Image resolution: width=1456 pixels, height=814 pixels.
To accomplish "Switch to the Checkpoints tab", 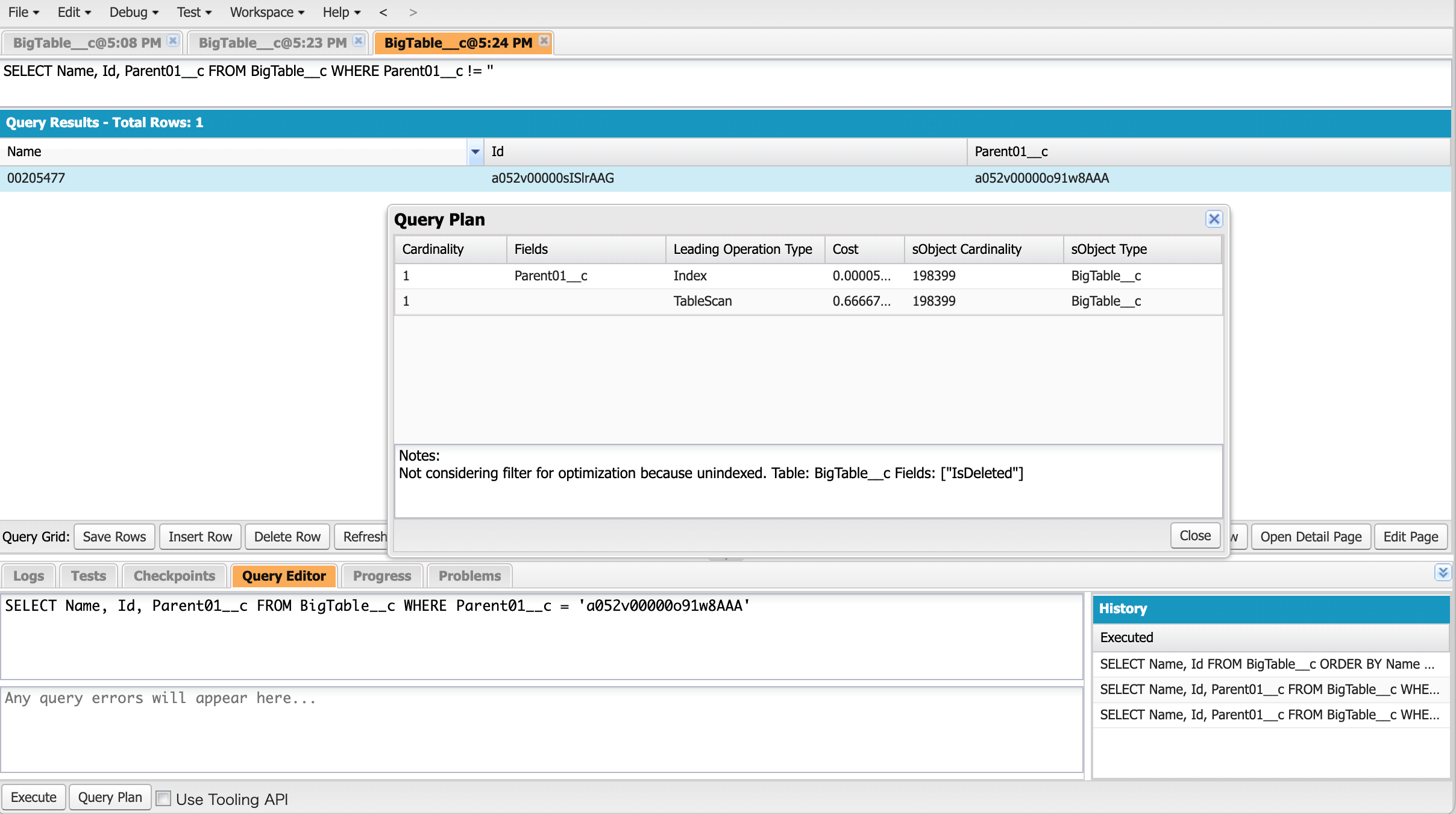I will point(174,576).
